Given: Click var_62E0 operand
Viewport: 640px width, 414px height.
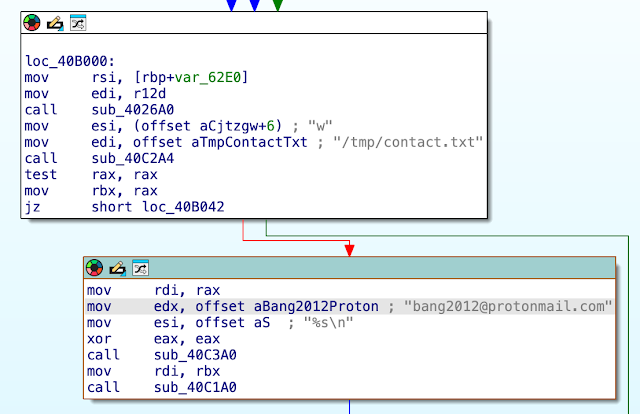Looking at the screenshot, I should (x=208, y=77).
